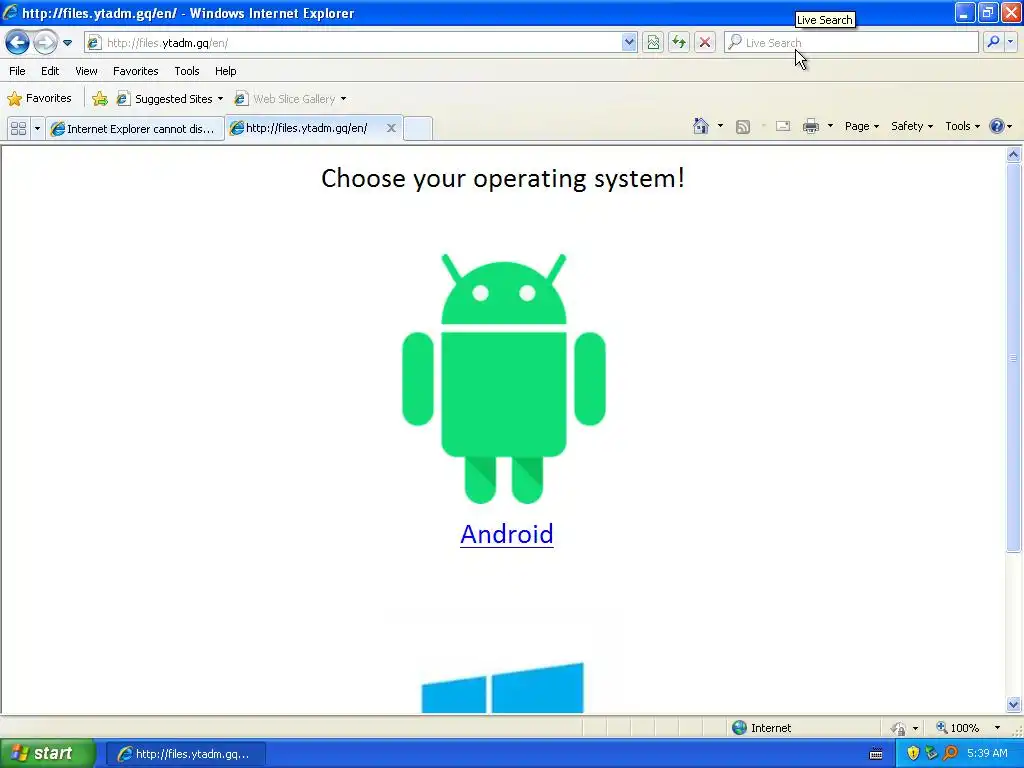
Task: Click the red Stop loading icon
Action: [705, 43]
